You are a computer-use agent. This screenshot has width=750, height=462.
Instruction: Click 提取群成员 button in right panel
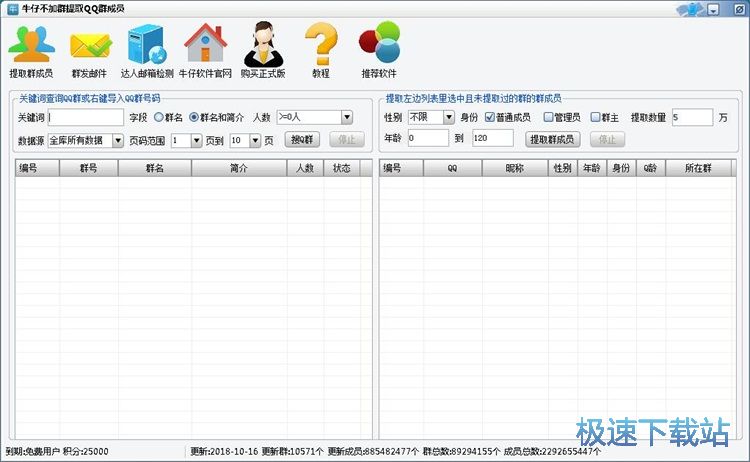click(552, 139)
